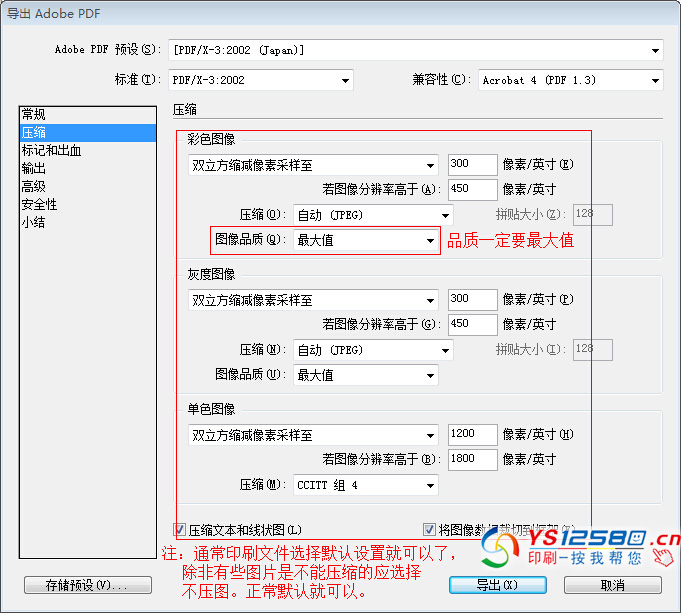Select 标记和出血 in the category list
This screenshot has height=613, width=681.
click(52, 151)
